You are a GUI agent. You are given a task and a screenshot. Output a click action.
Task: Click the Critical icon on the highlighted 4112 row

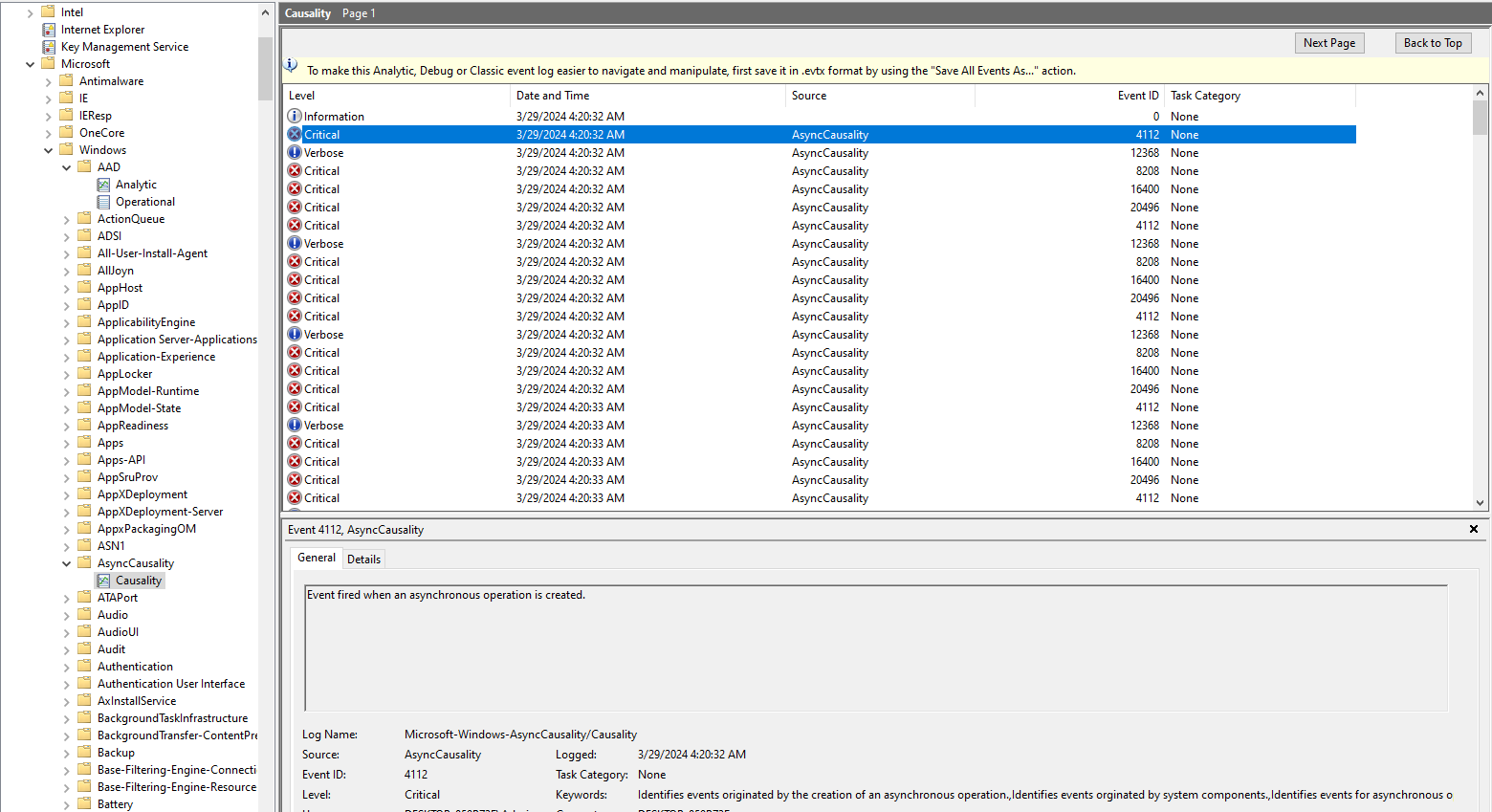point(294,134)
